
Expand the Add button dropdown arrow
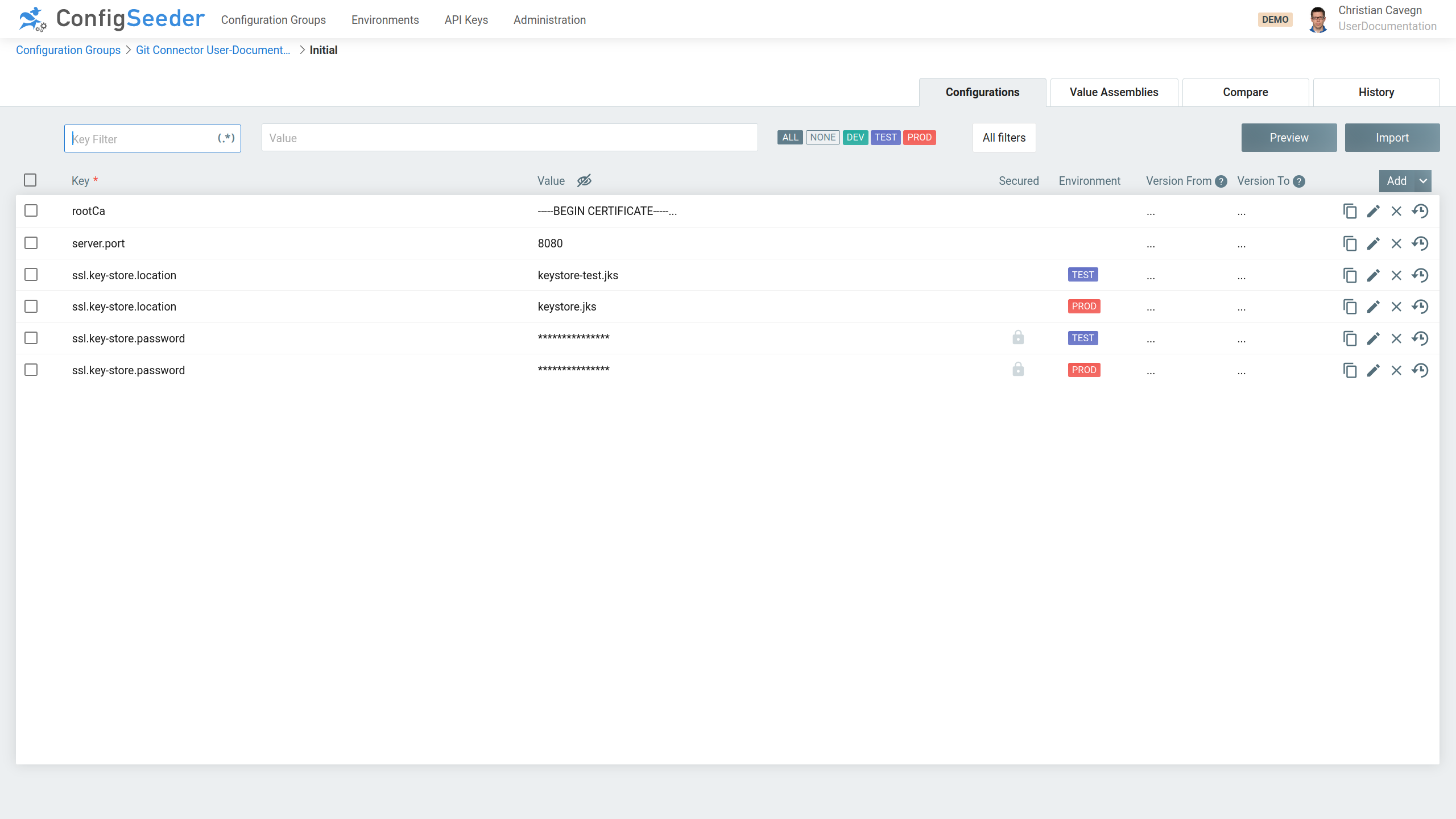point(1422,181)
